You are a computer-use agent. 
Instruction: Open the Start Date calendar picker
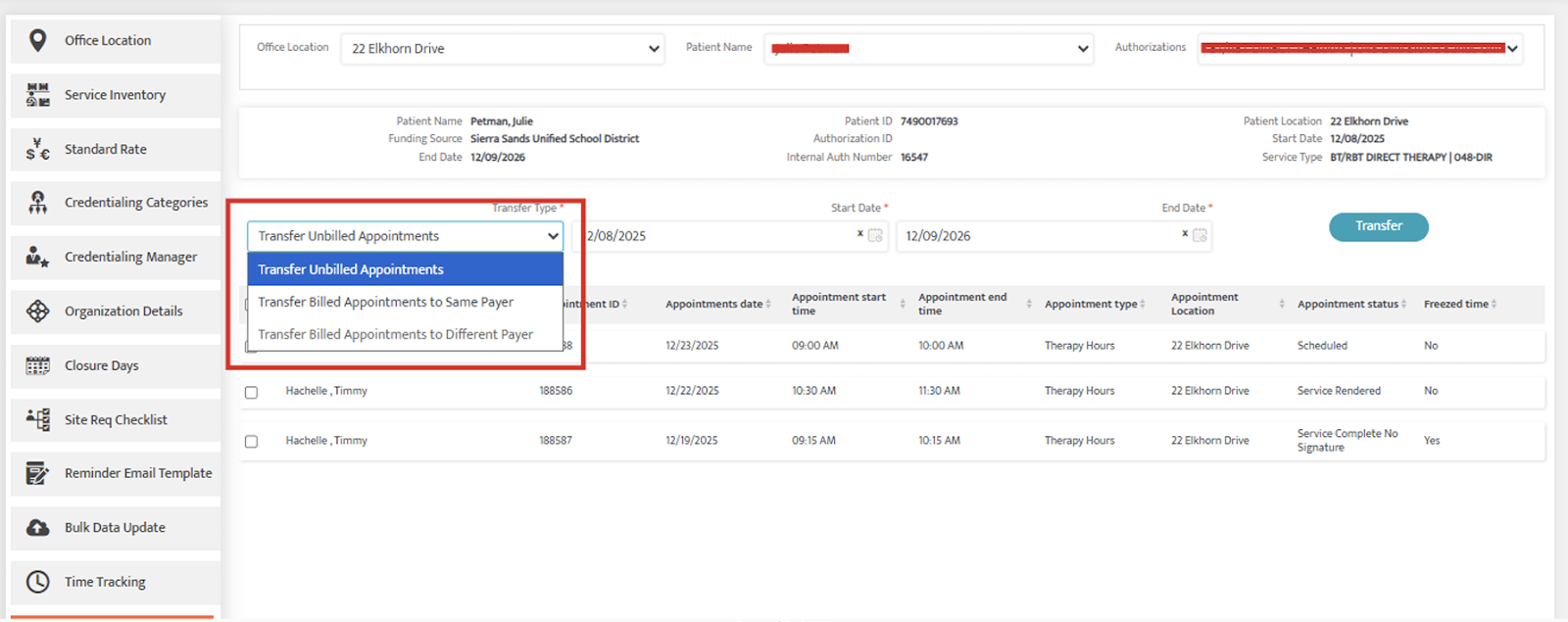[x=875, y=235]
